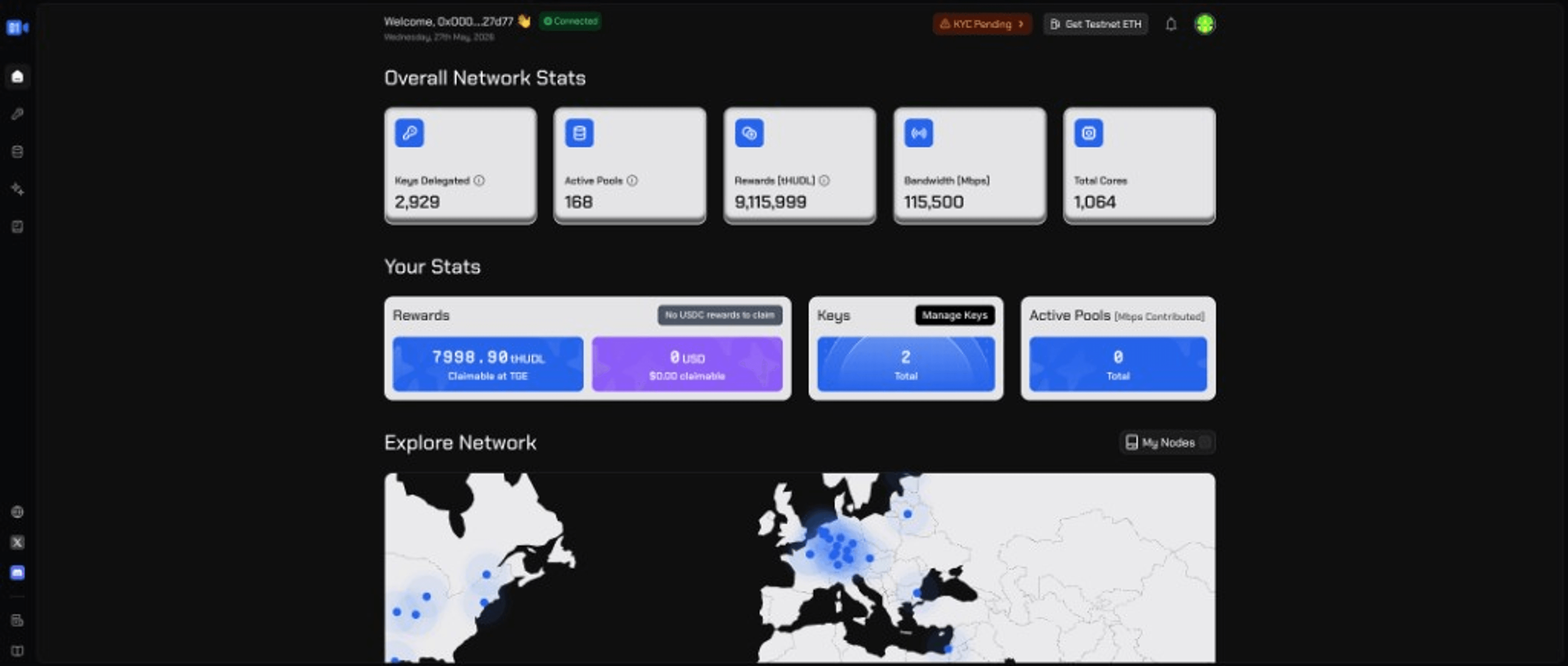Click the lone node dot northeast of Europe cluster
The image size is (1568, 666).
coord(907,514)
